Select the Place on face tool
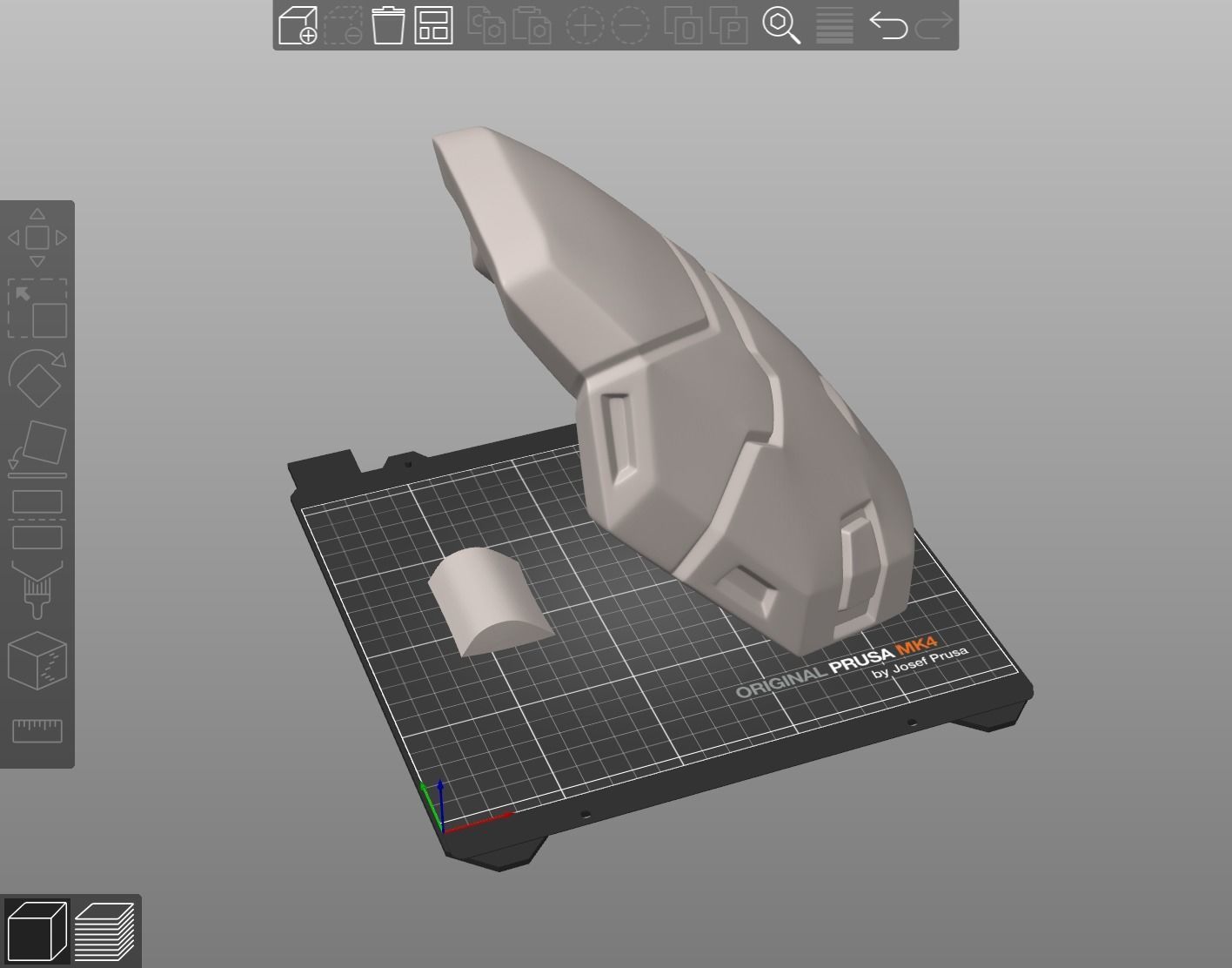Viewport: 1232px width, 968px height. (37, 449)
